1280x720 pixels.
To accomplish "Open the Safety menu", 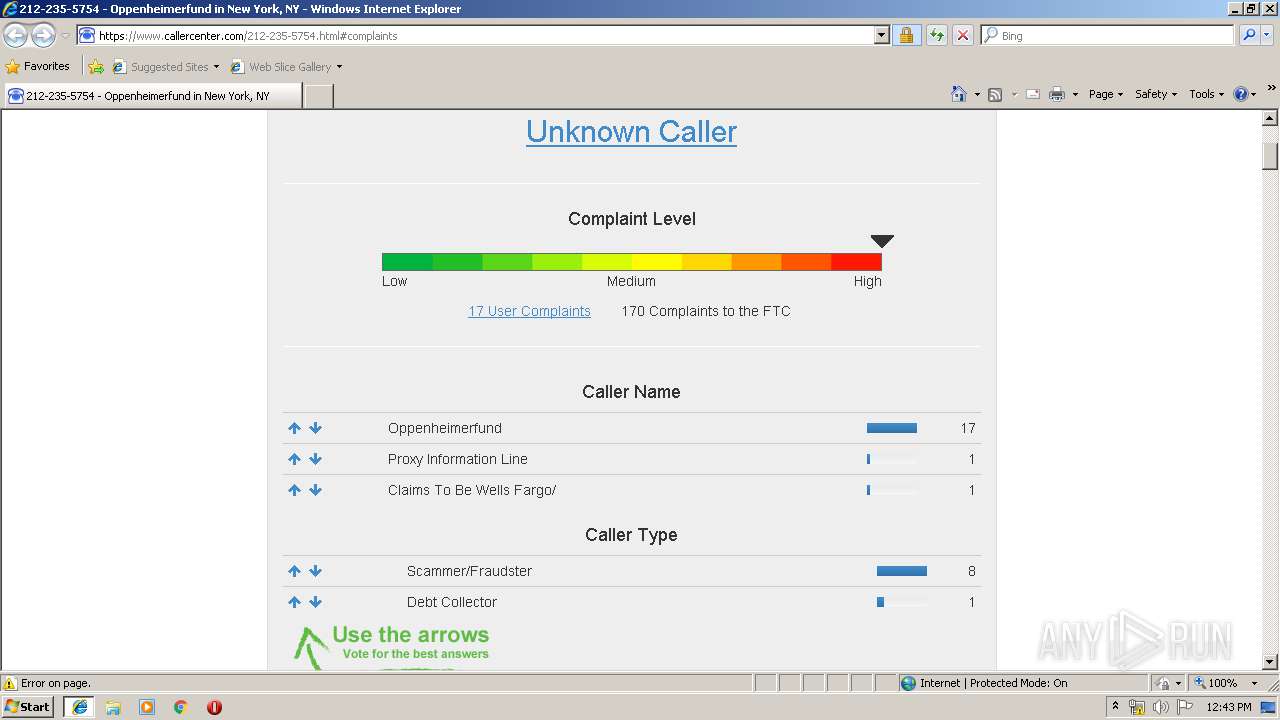I will click(1156, 94).
